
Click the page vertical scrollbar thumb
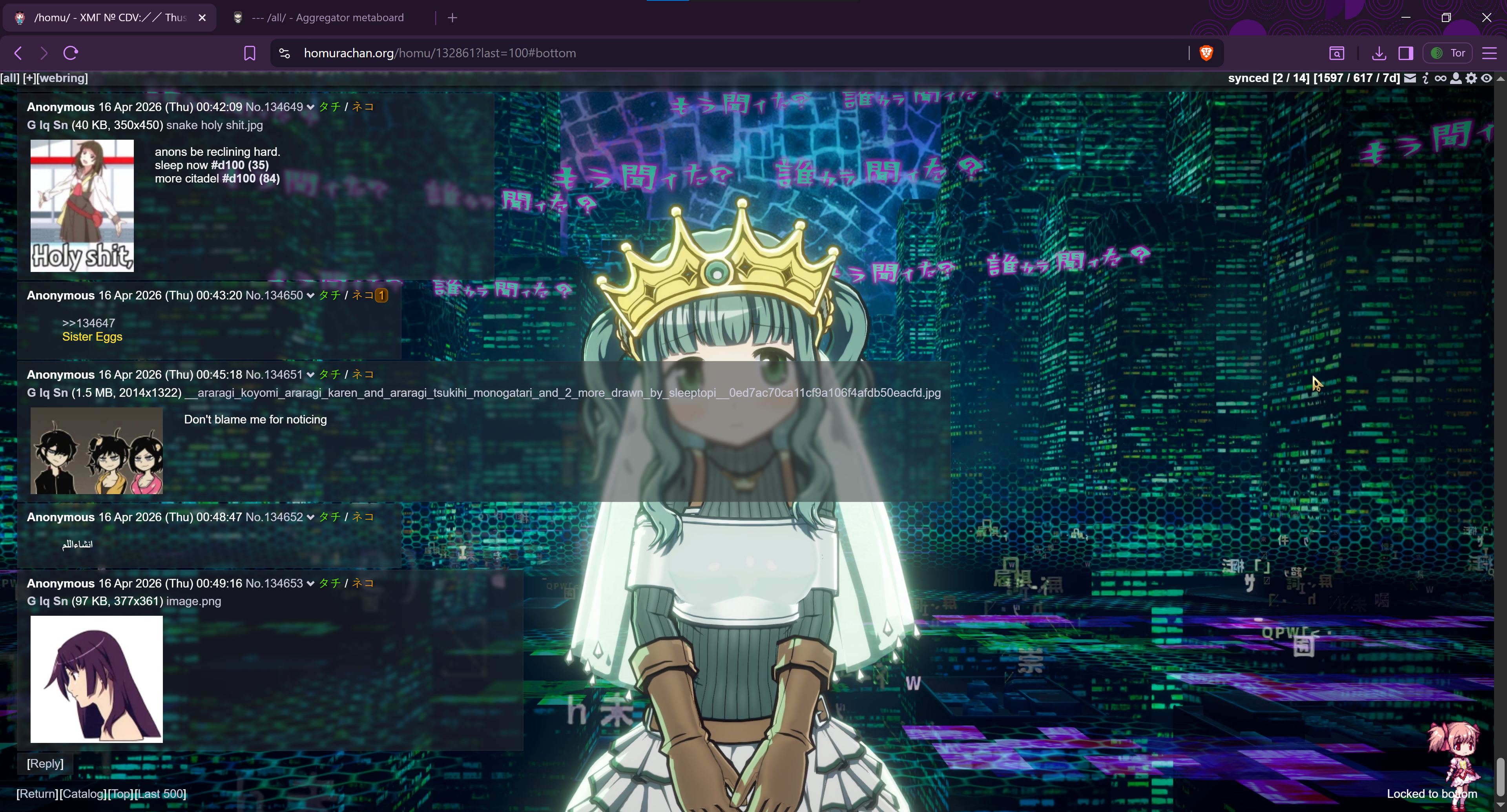pyautogui.click(x=1500, y=775)
